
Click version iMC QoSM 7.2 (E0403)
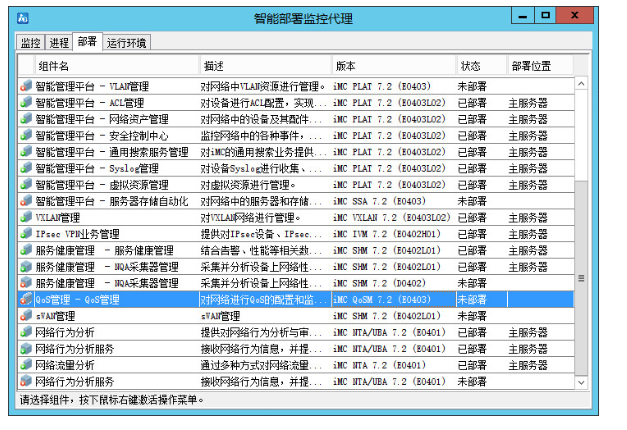pos(382,300)
